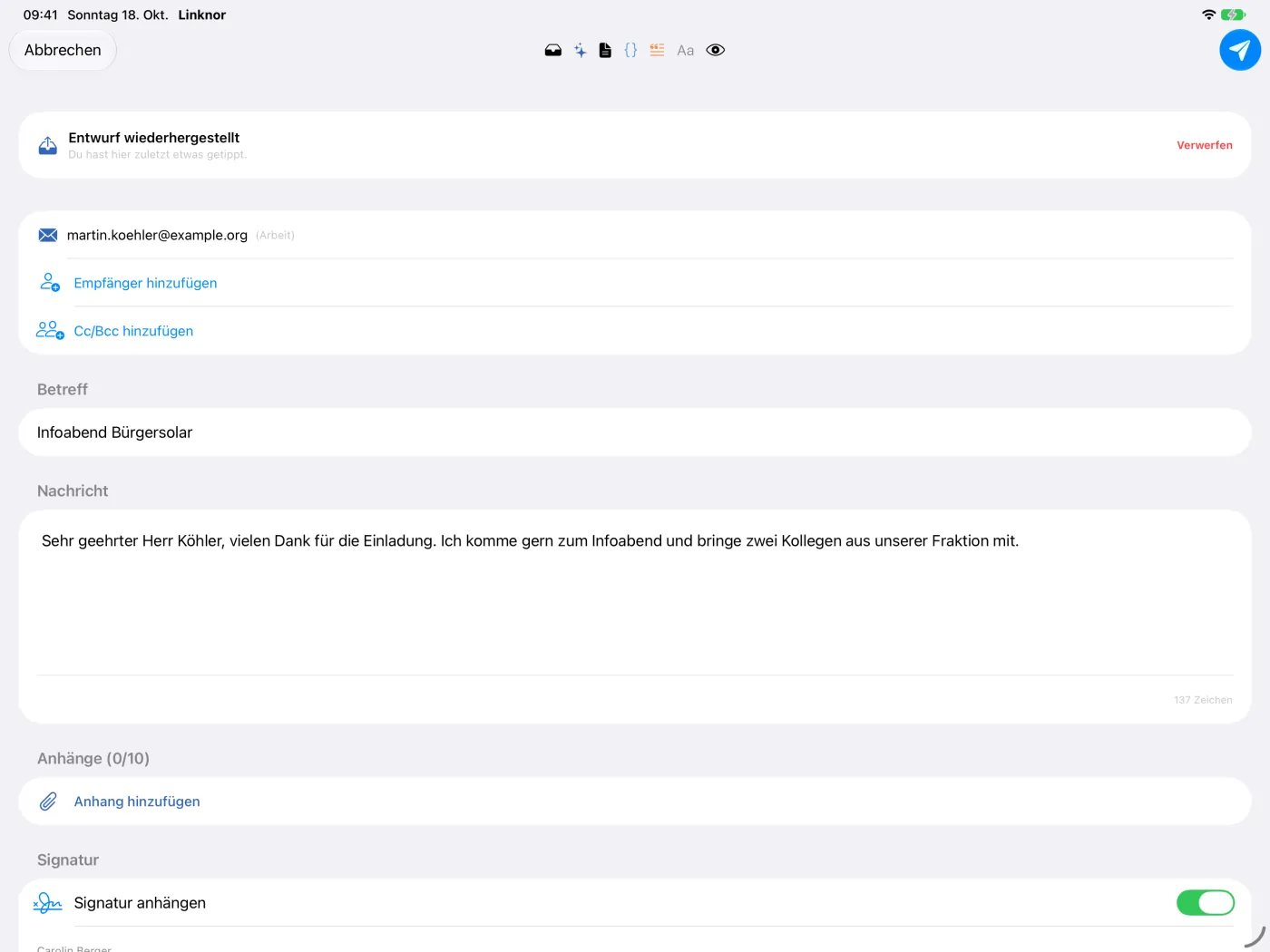
Task: Tap the battery indicator in status bar
Action: pos(1234,15)
